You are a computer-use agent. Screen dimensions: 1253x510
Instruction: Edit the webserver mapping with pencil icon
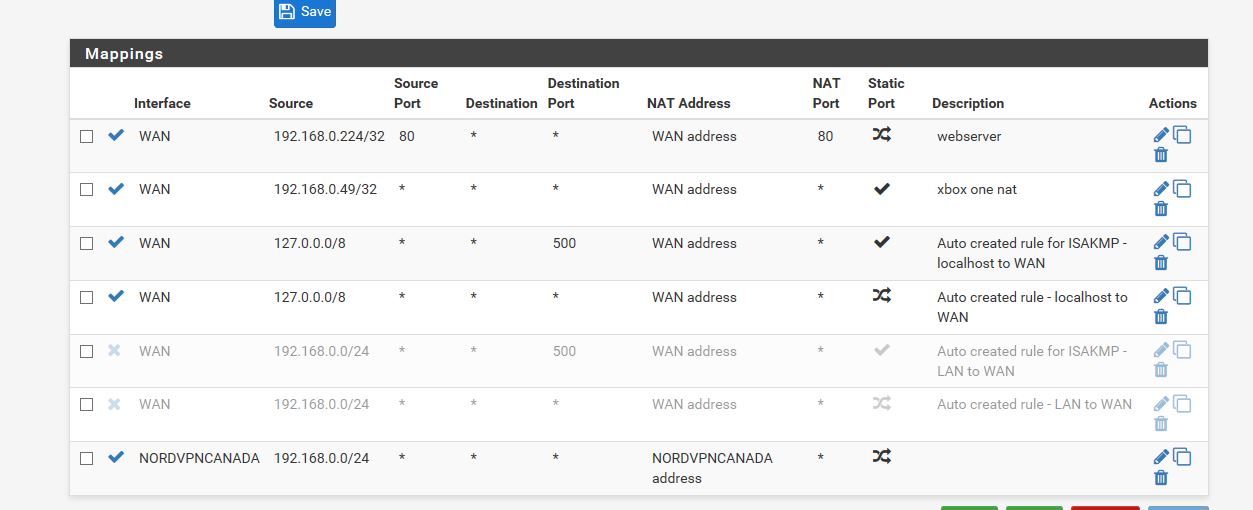pos(1161,134)
